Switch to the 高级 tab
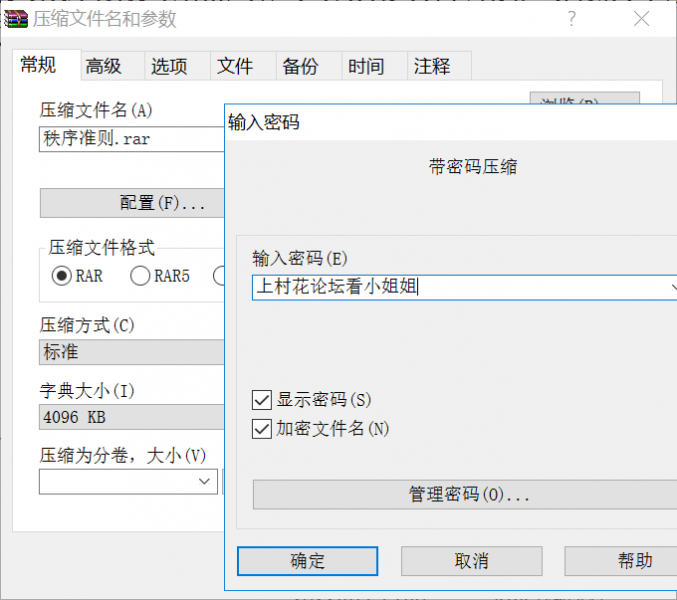Screen dimensions: 677x600 [x=103, y=66]
